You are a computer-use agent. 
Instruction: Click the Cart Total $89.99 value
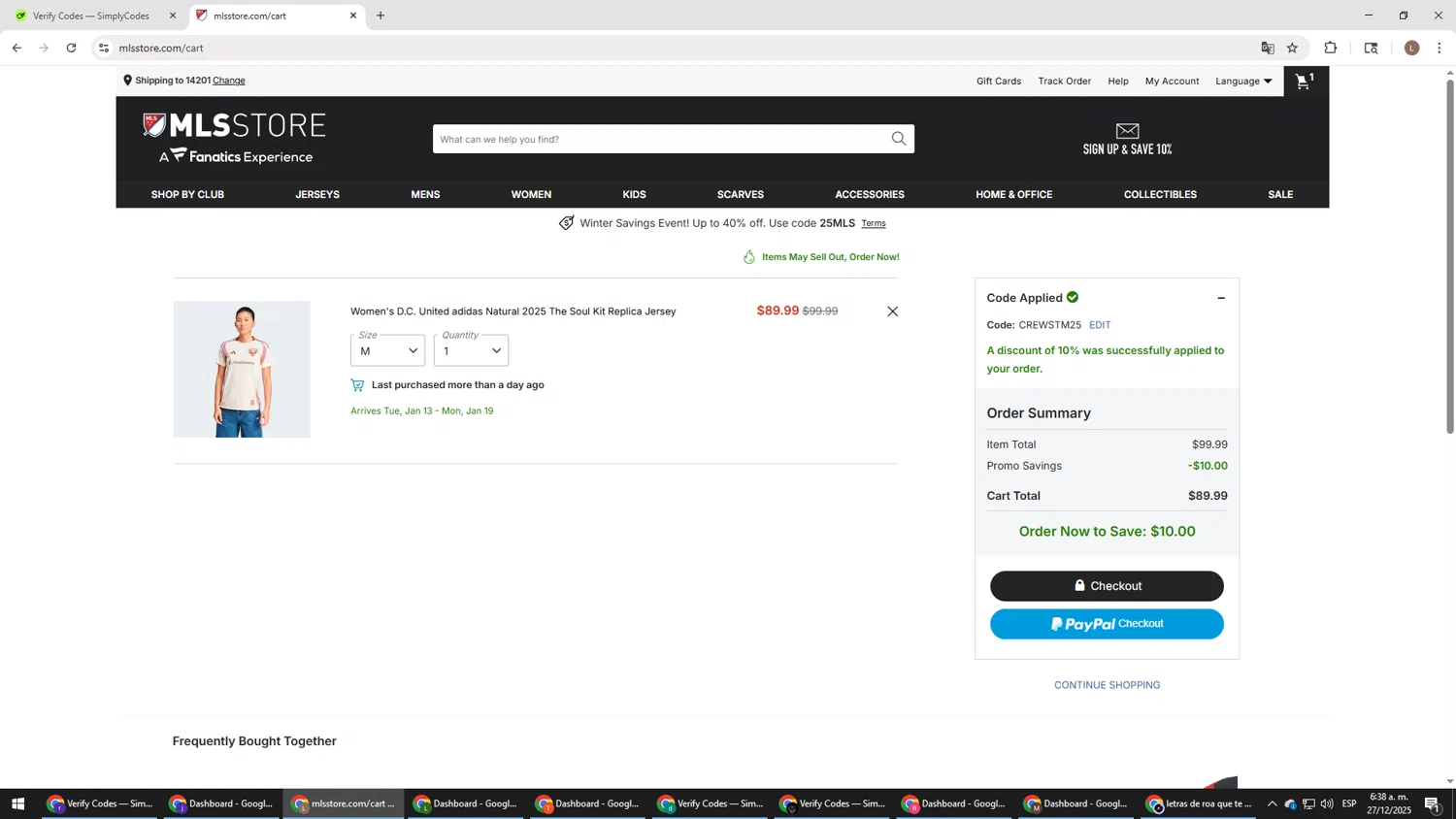[1208, 496]
